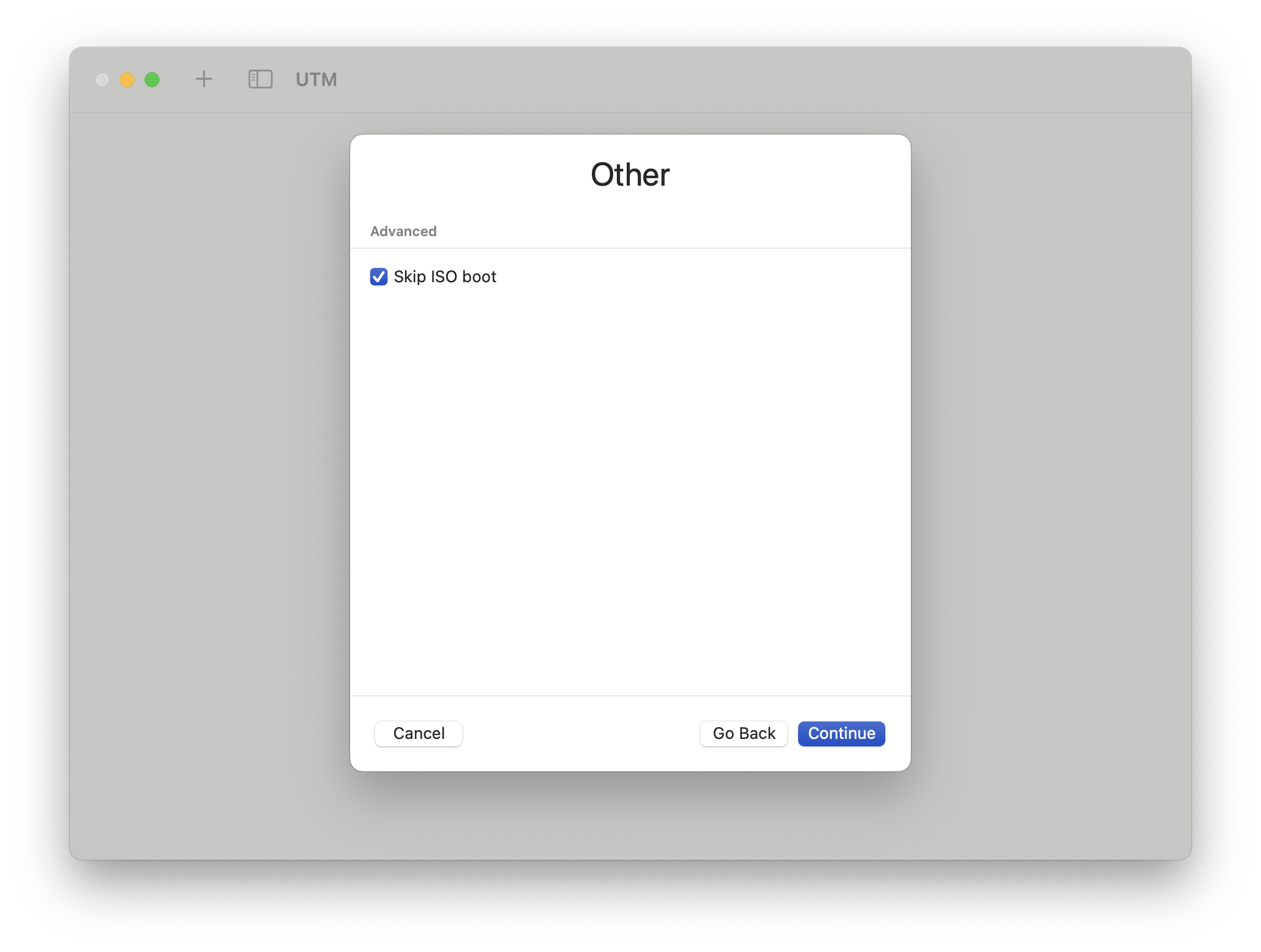
Task: Cancel the new virtual machine wizard
Action: pyautogui.click(x=419, y=733)
